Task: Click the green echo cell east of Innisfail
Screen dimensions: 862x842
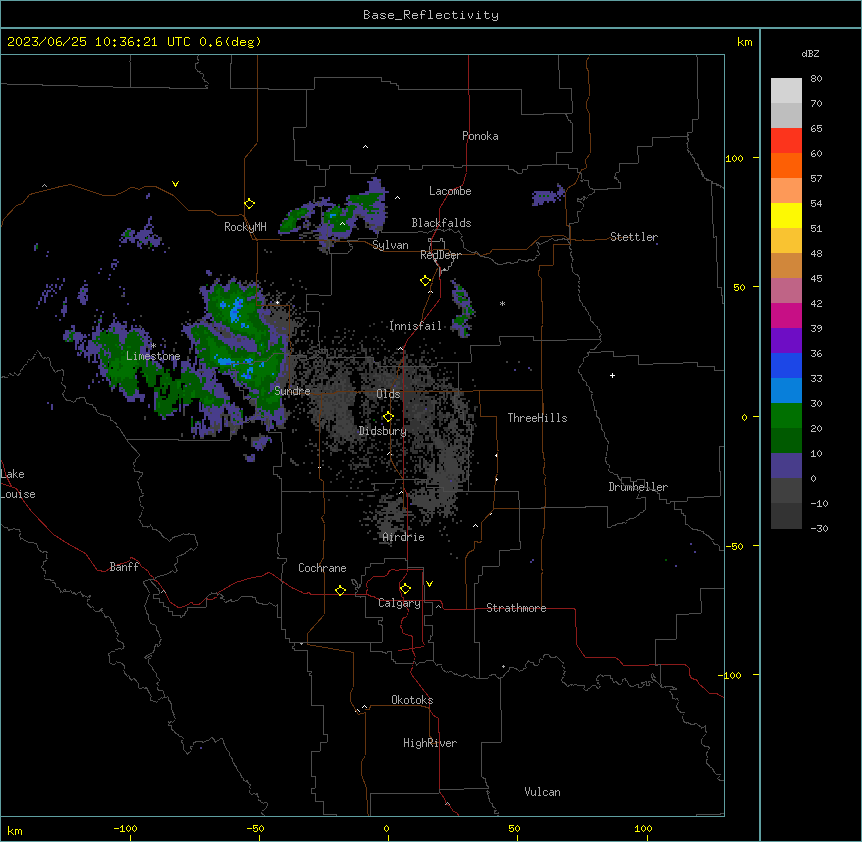Action: [x=462, y=309]
